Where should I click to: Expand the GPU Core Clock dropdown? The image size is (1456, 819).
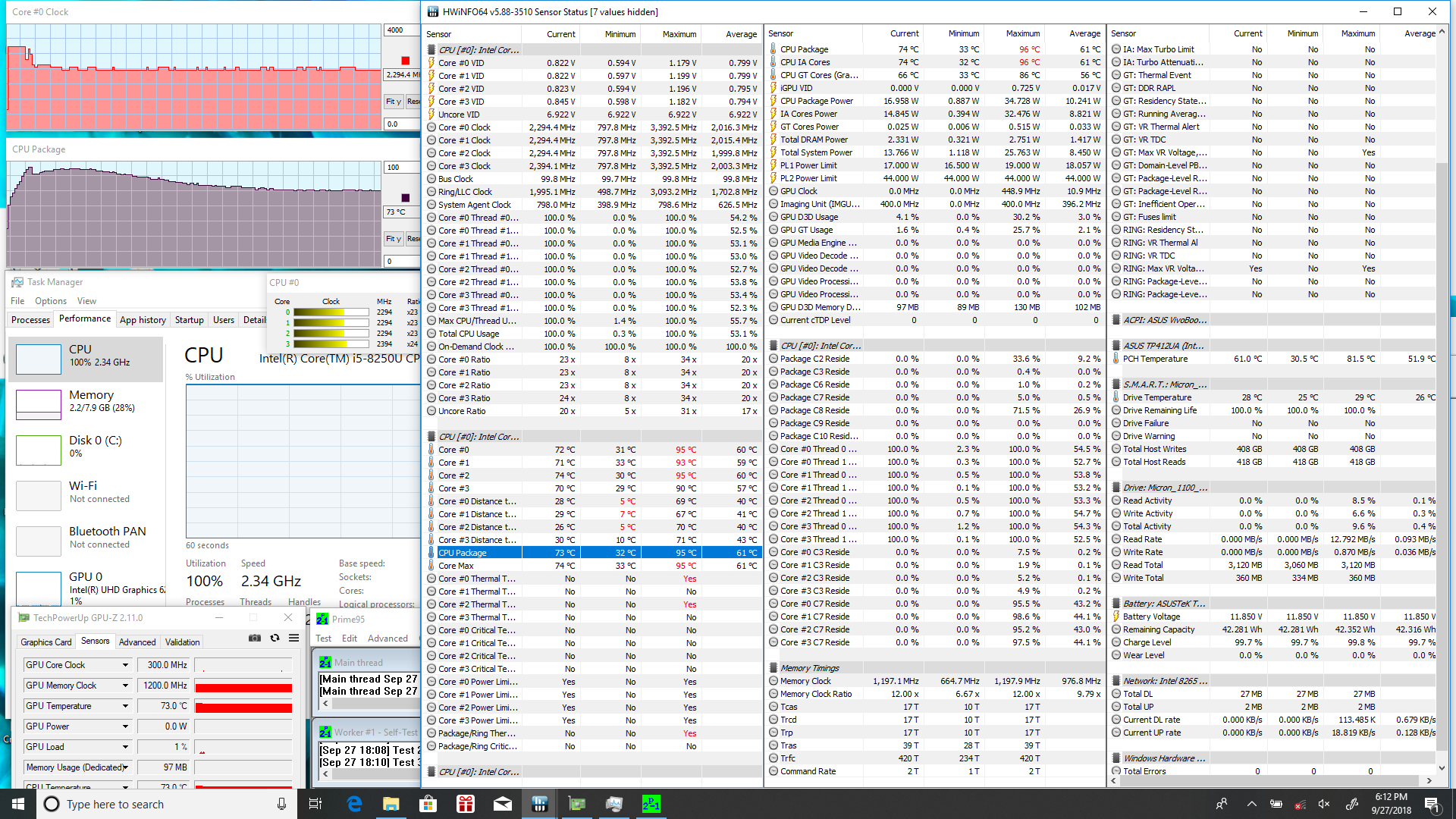tap(125, 665)
